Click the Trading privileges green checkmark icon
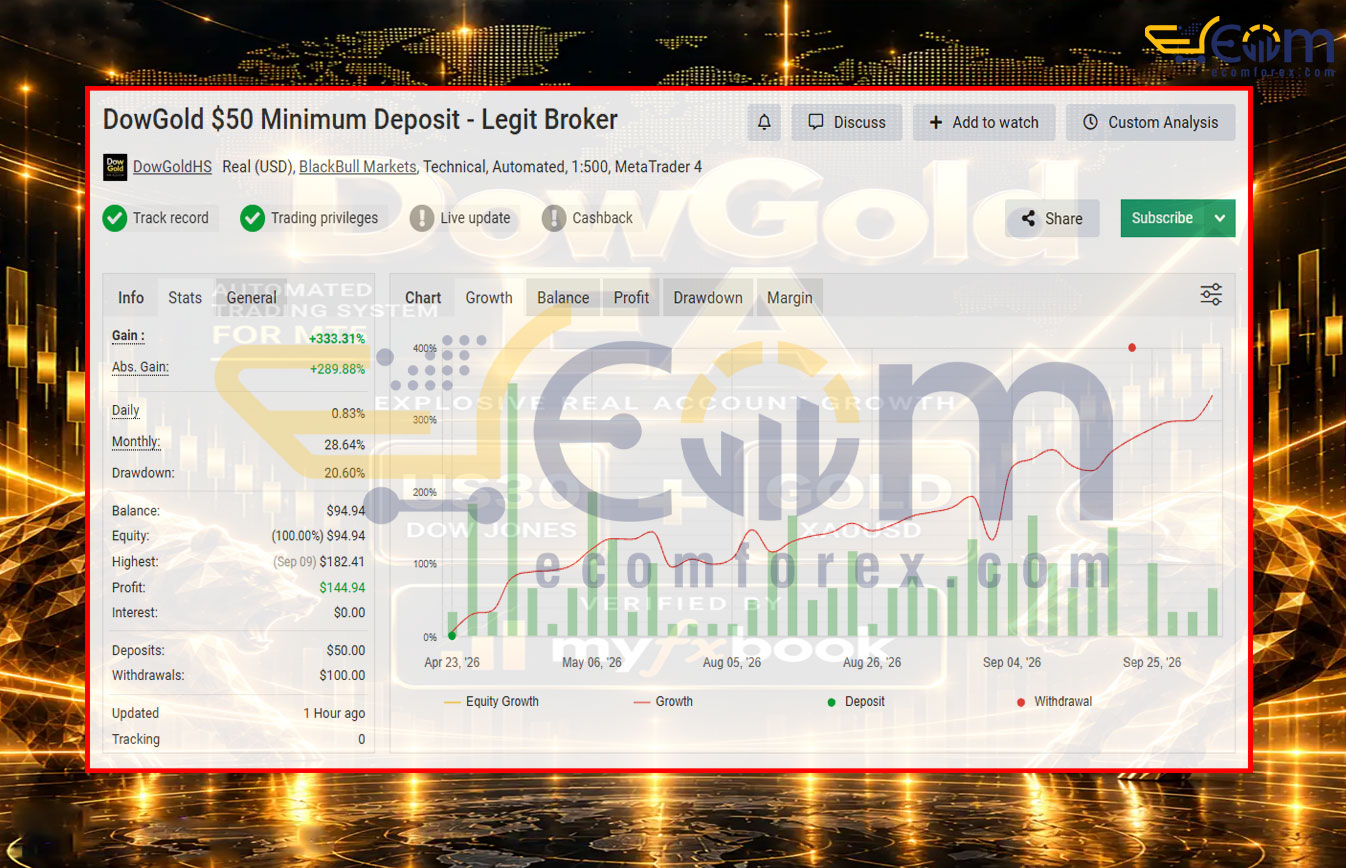 pyautogui.click(x=252, y=218)
